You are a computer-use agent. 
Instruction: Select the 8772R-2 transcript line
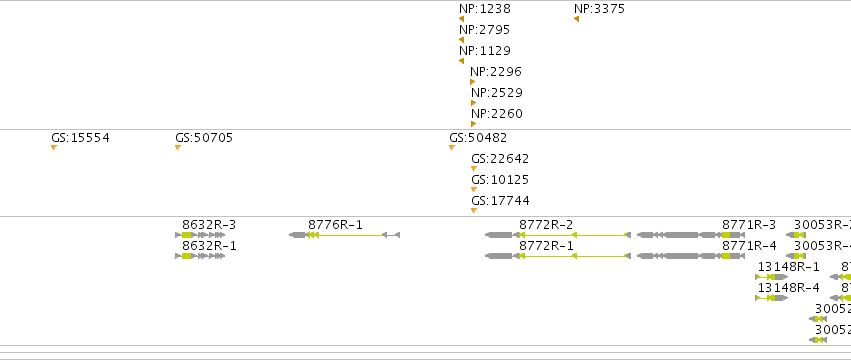[x=558, y=235]
